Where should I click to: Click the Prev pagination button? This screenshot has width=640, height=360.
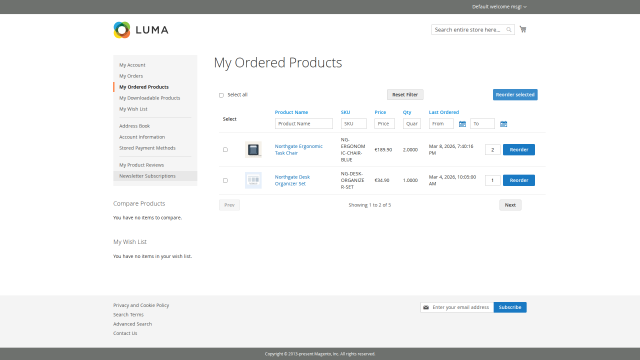(x=229, y=205)
